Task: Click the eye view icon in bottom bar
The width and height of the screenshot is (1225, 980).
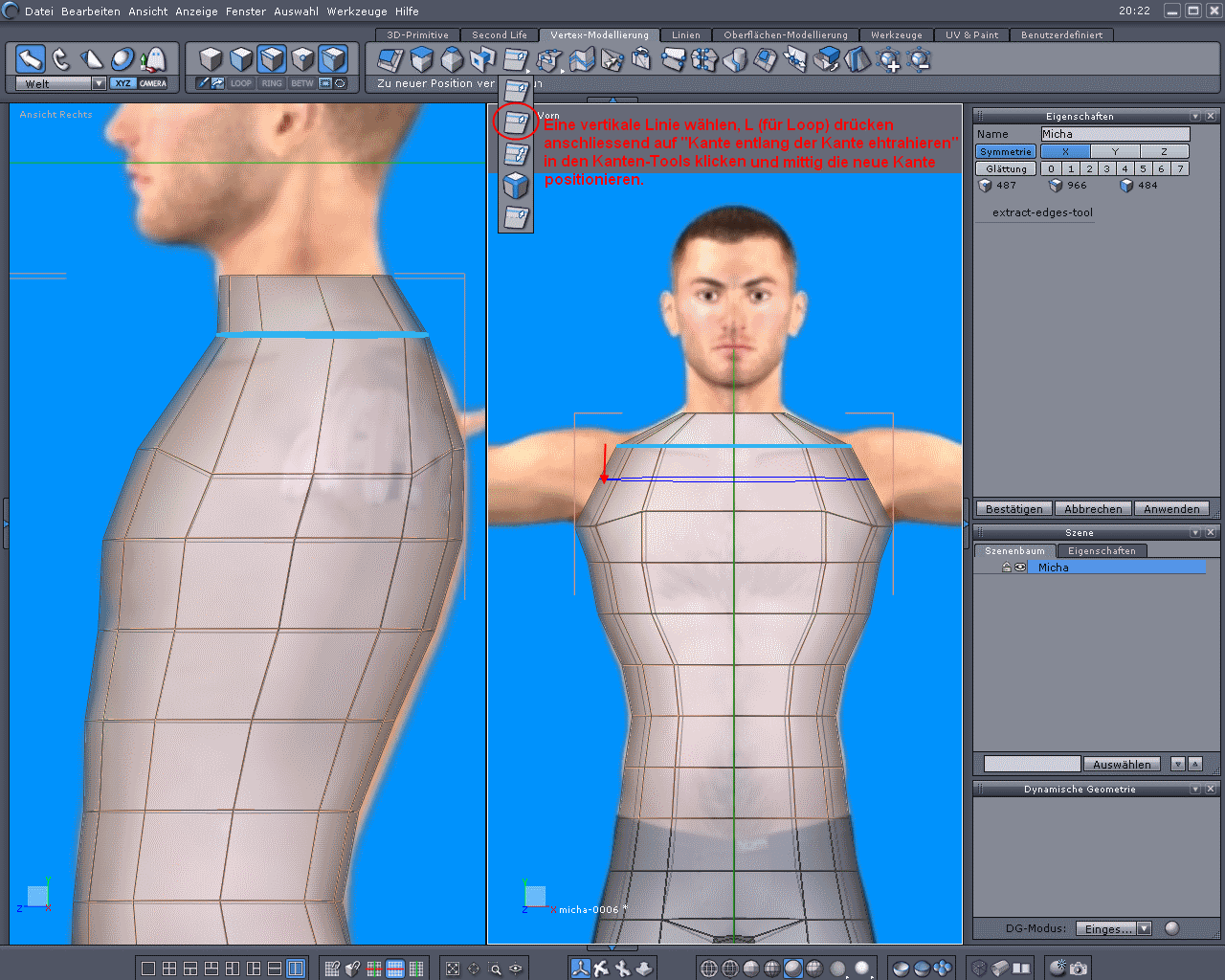Action: tap(516, 969)
